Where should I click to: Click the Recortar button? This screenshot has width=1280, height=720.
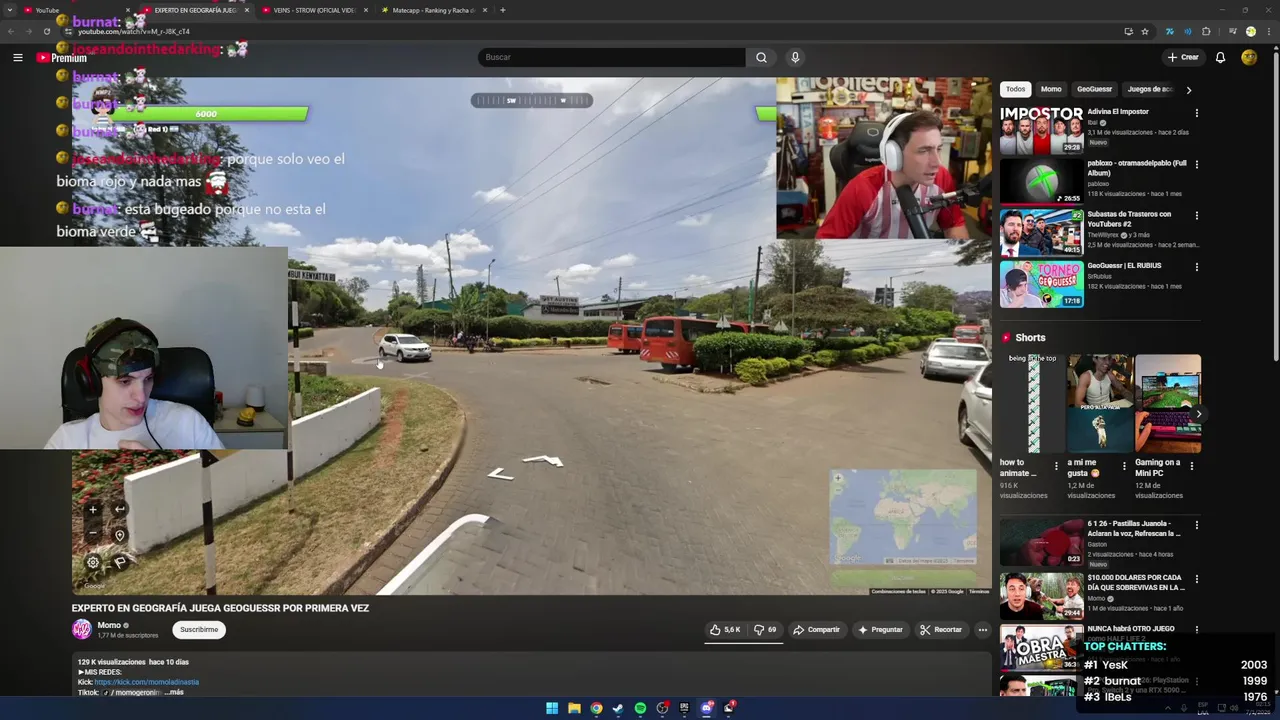click(x=941, y=630)
